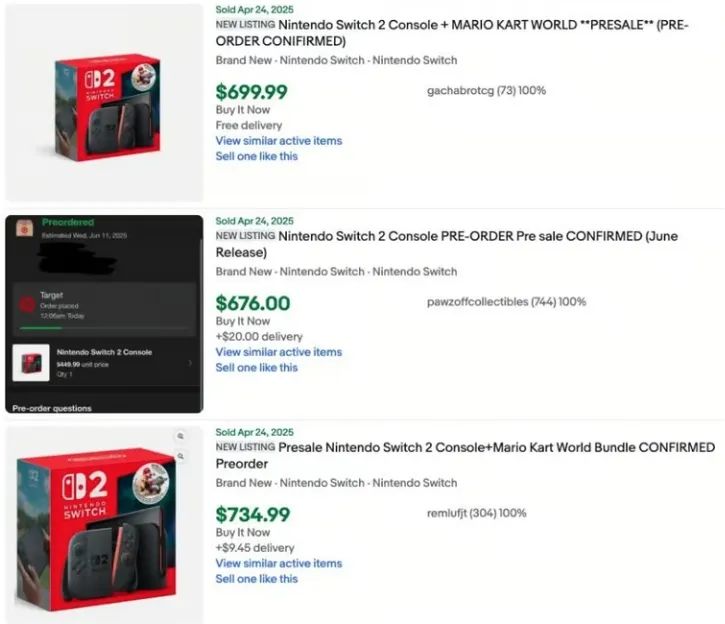View similar active items for $676.00 listing
The image size is (725, 624).
click(x=279, y=352)
